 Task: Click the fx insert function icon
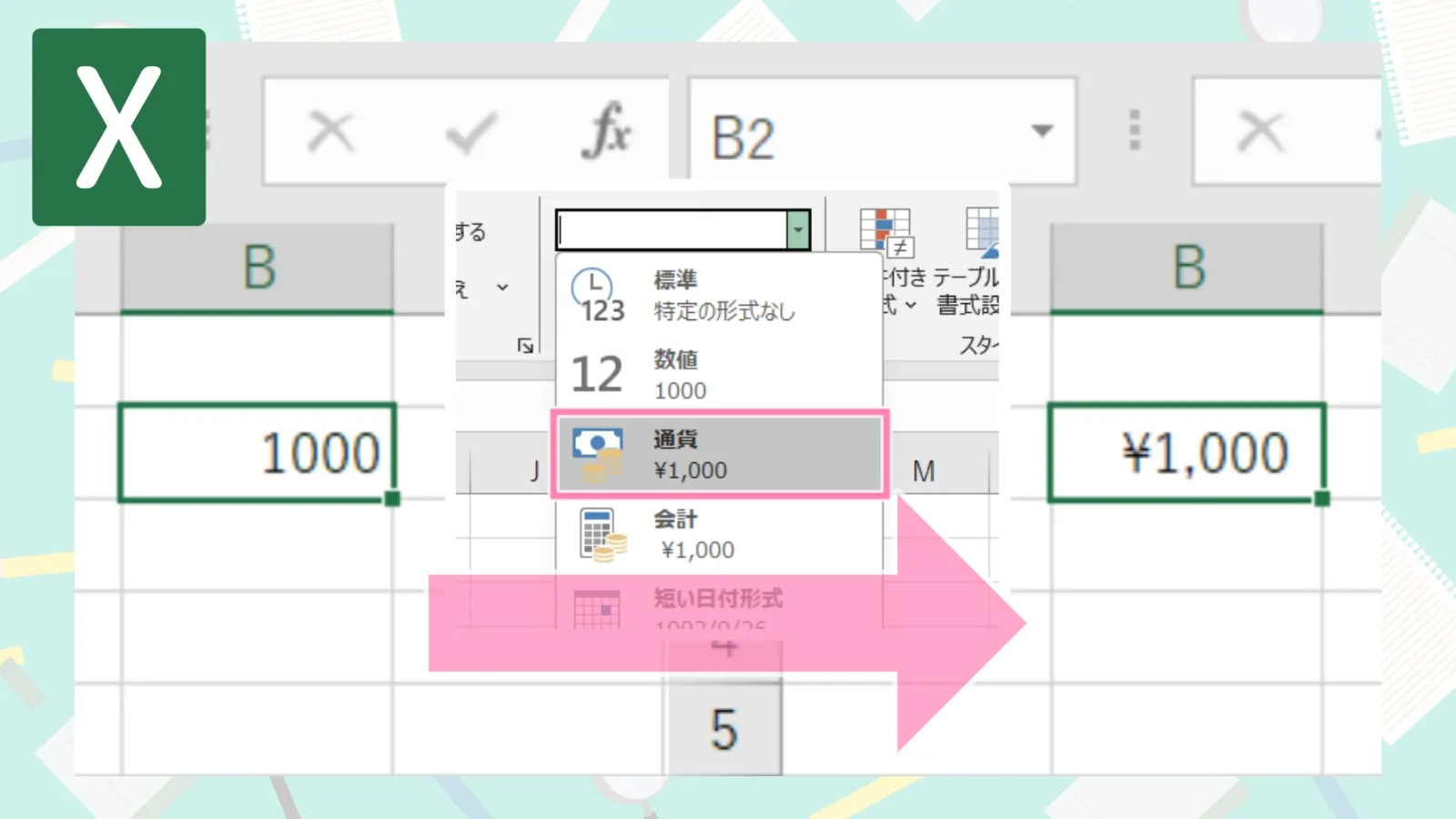pos(606,130)
